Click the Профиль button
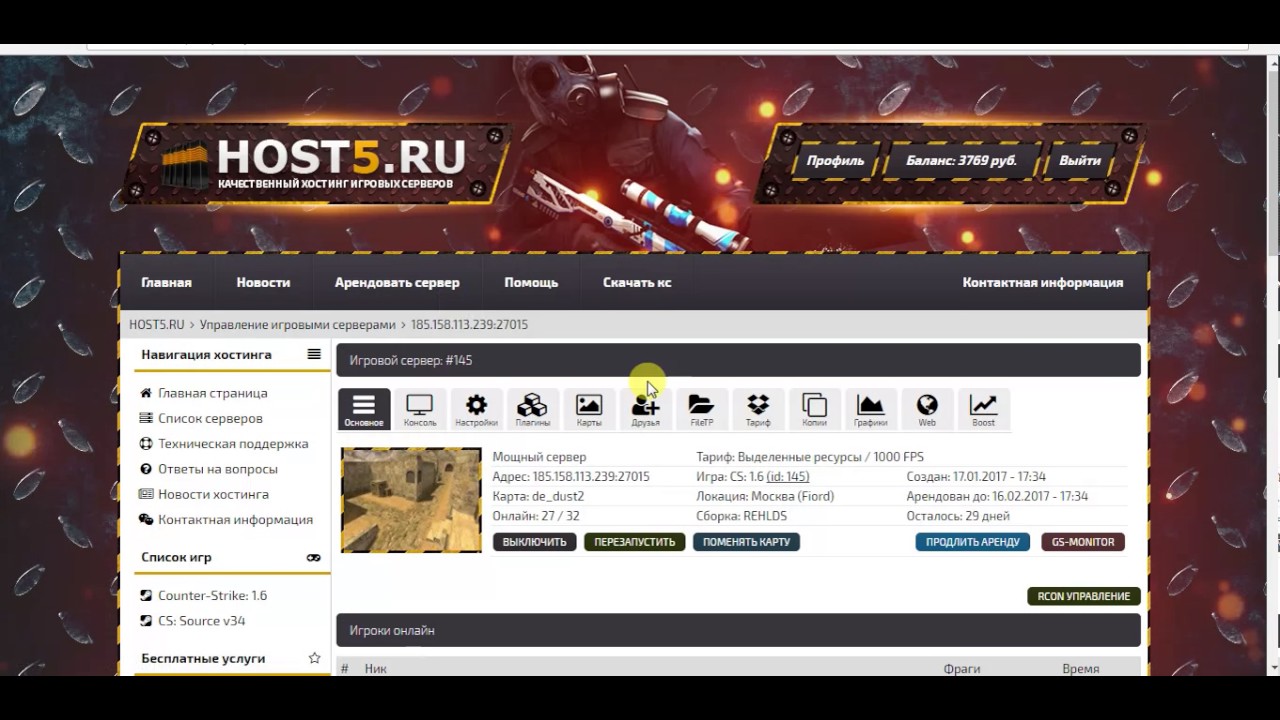 coord(835,161)
